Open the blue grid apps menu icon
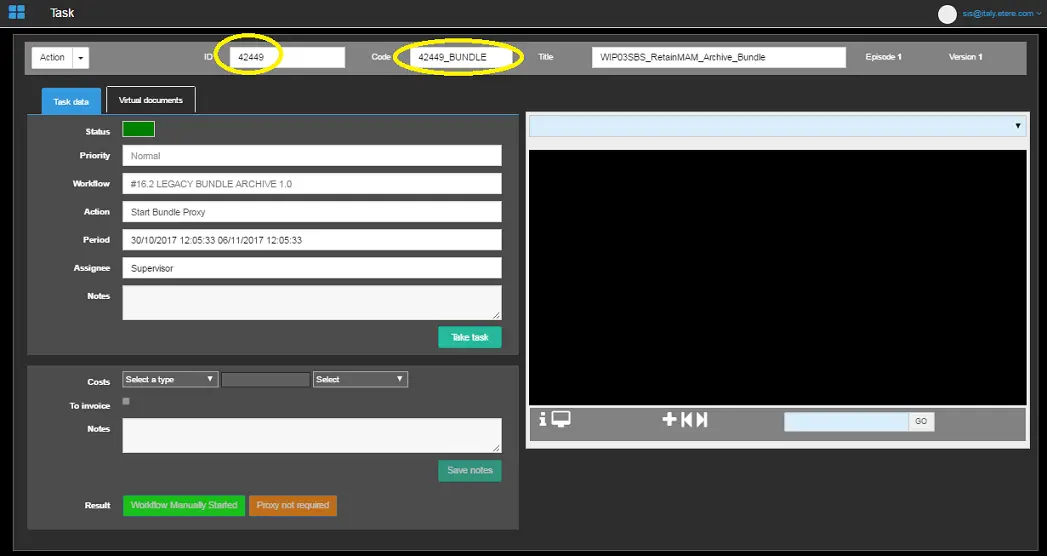The width and height of the screenshot is (1047, 556). [x=16, y=13]
